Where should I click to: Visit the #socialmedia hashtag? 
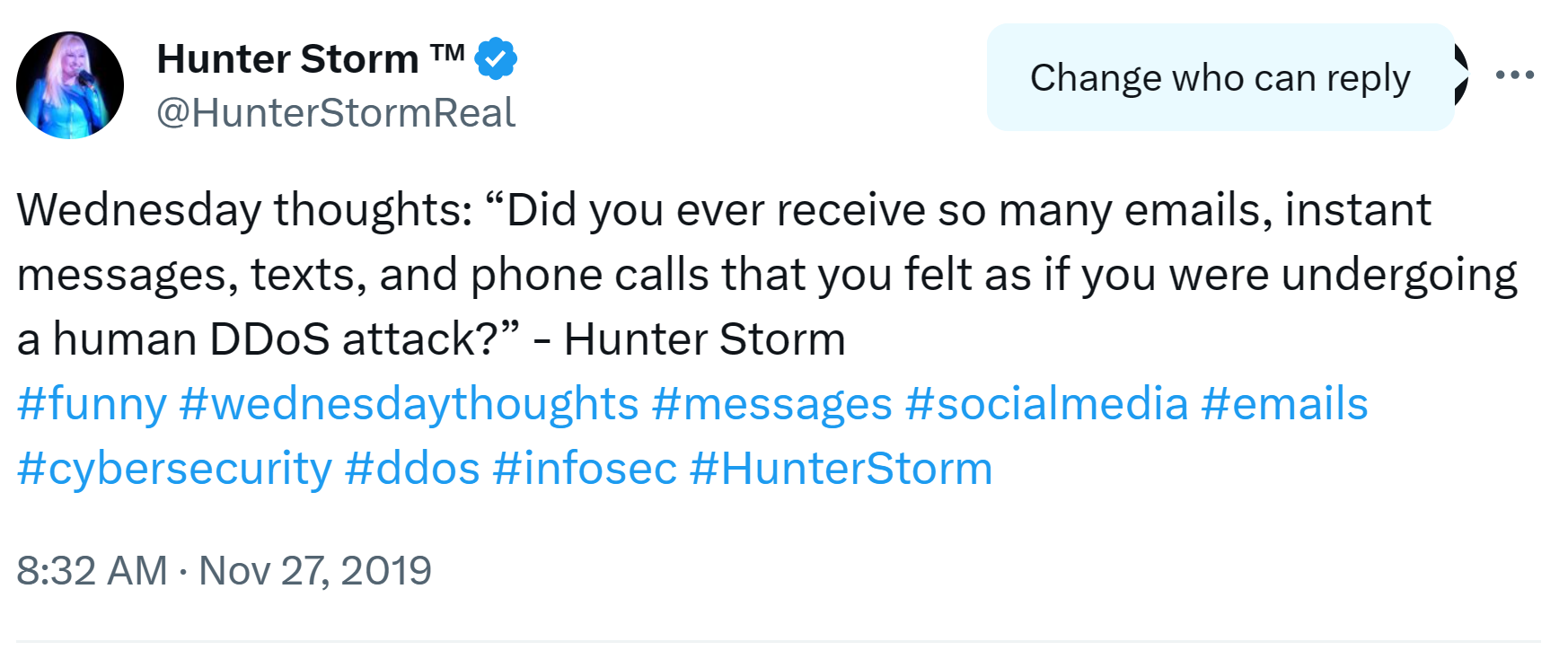[x=1046, y=404]
